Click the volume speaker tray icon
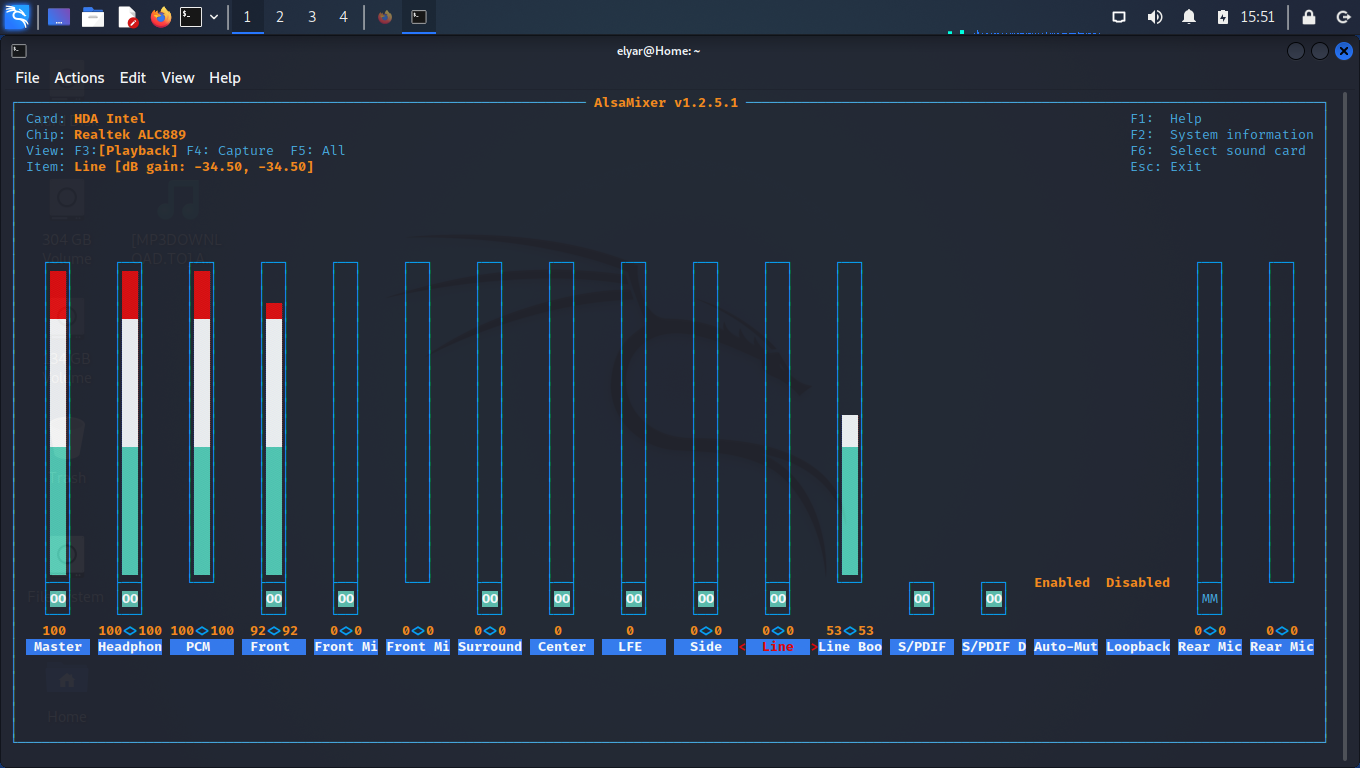The height and width of the screenshot is (768, 1360). coord(1154,17)
